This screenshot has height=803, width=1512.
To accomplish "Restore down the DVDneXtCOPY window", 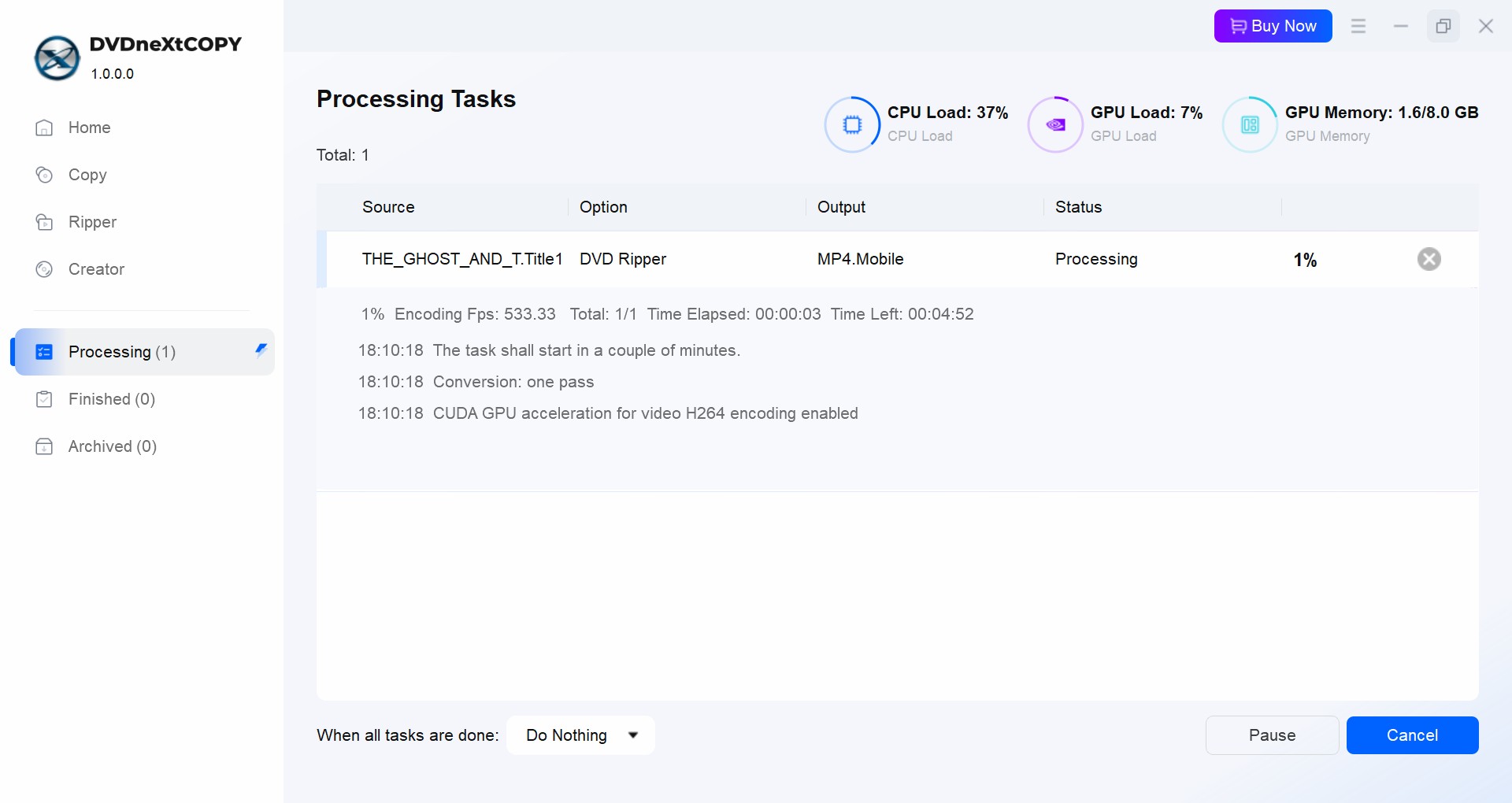I will pyautogui.click(x=1443, y=26).
